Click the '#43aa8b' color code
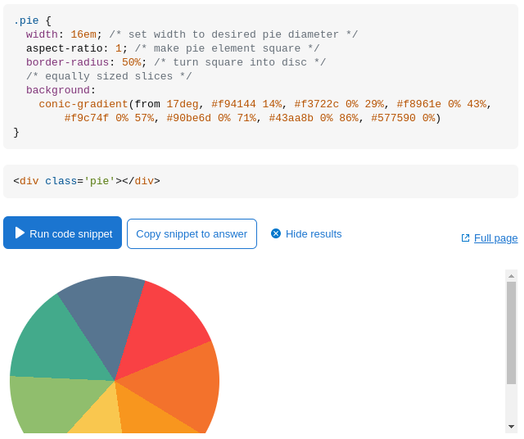Screen dimensions: 524x439 tap(291, 118)
